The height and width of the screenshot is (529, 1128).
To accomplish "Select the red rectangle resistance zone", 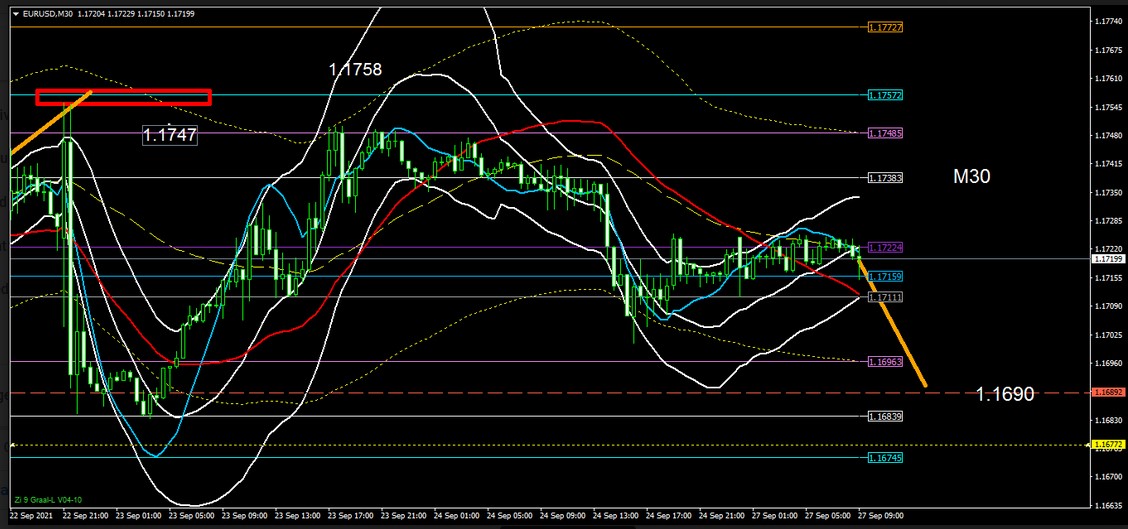I will [x=123, y=97].
